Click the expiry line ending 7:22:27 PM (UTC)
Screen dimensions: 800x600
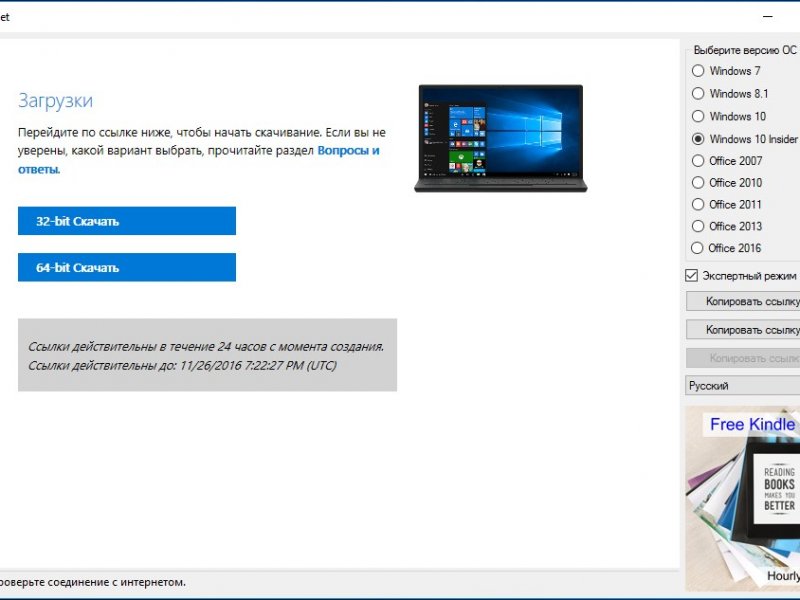pos(182,365)
